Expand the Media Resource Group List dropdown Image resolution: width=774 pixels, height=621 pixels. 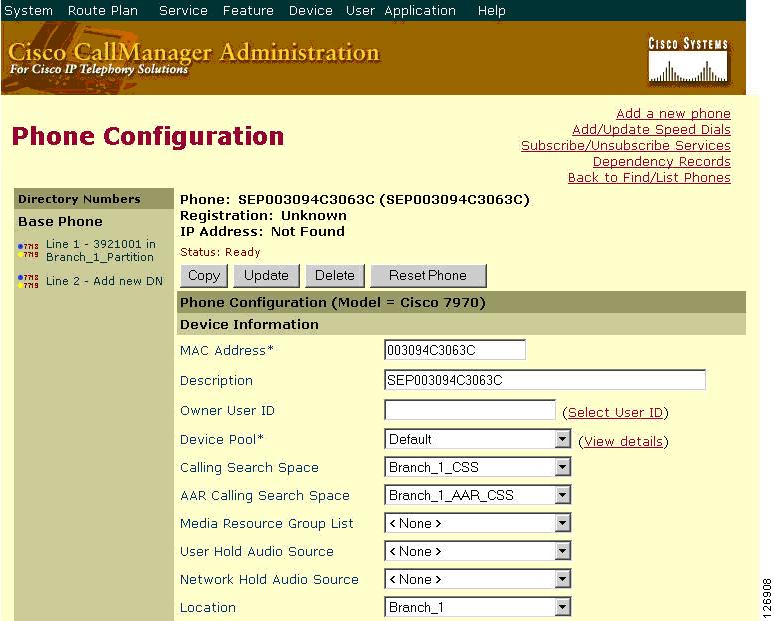[x=562, y=523]
